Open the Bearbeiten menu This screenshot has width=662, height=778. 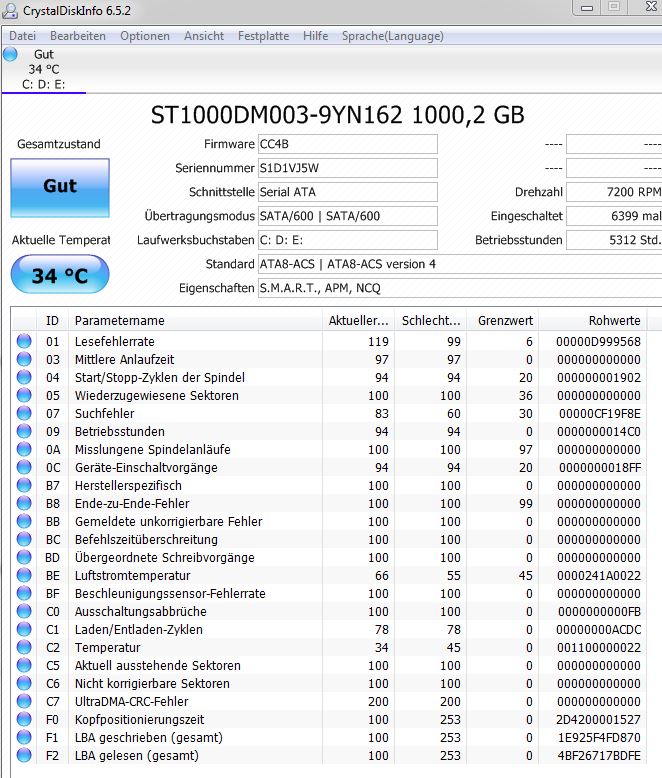pos(78,36)
